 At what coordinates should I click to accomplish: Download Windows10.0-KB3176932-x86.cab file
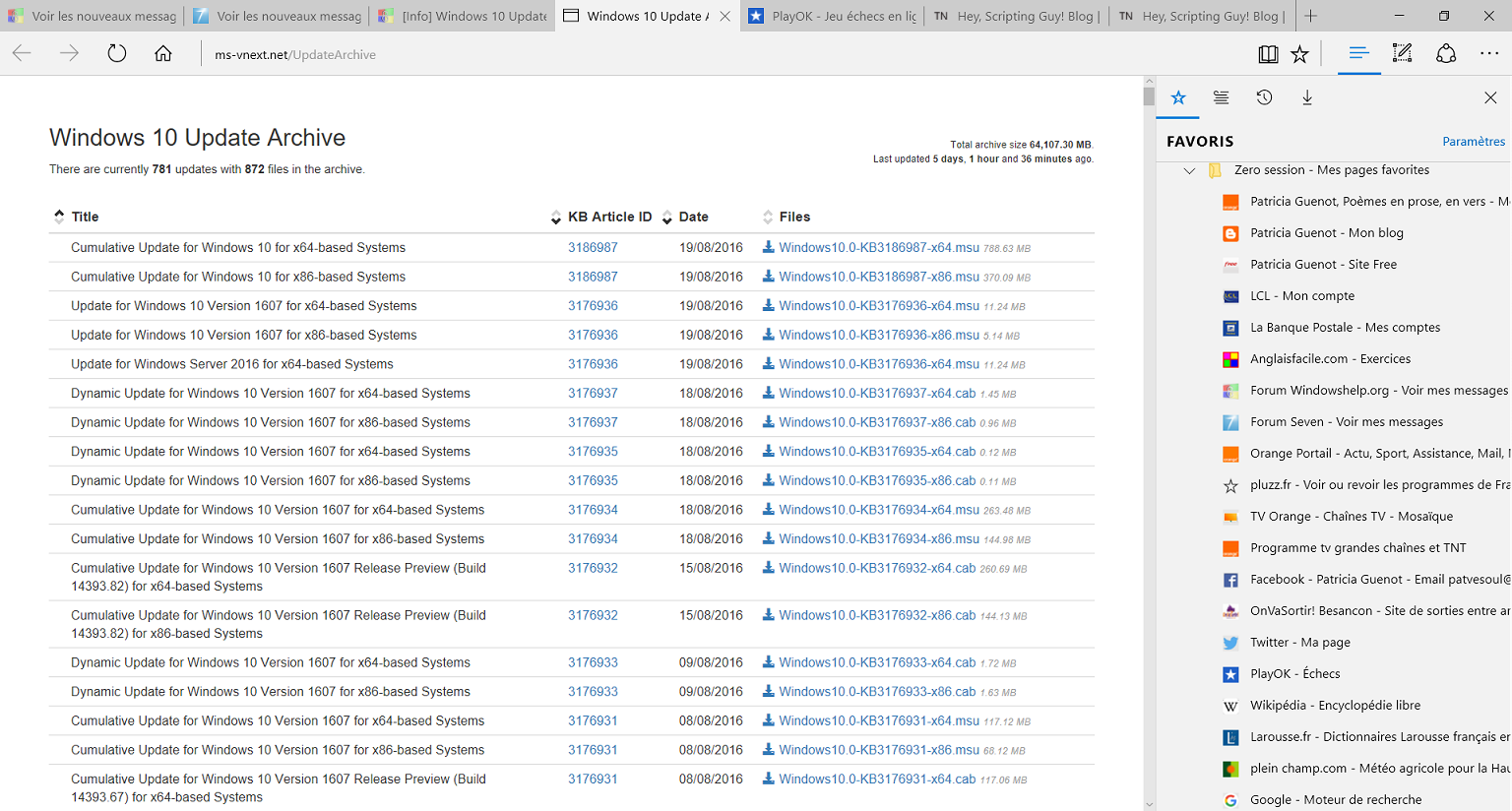click(x=877, y=615)
